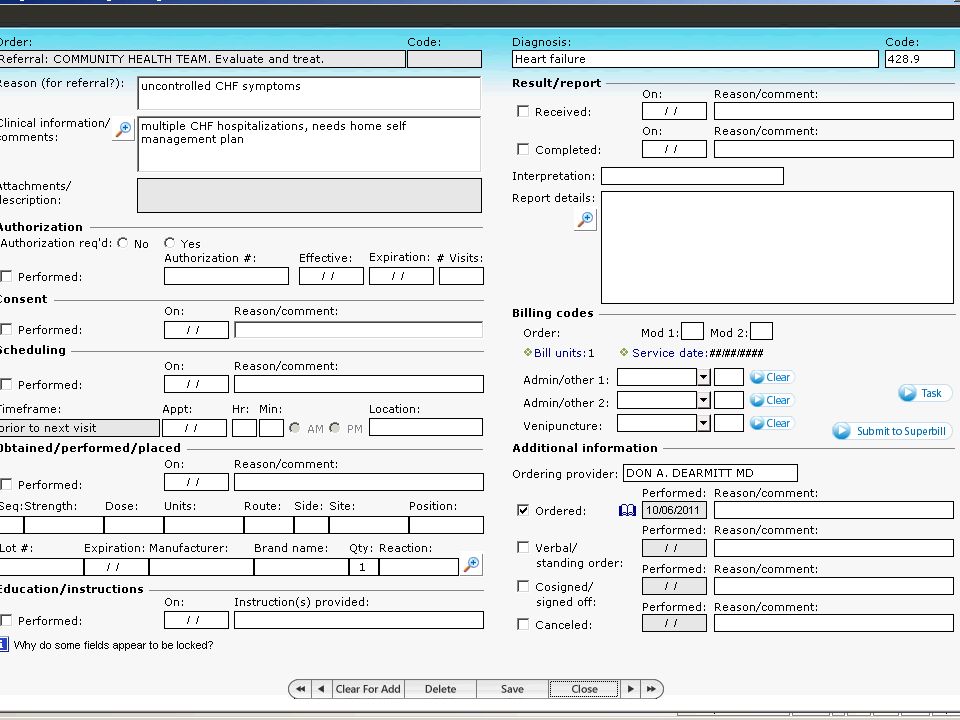The width and height of the screenshot is (960, 720).
Task: Click the diagnosis Code field 428.9
Action: [x=920, y=59]
